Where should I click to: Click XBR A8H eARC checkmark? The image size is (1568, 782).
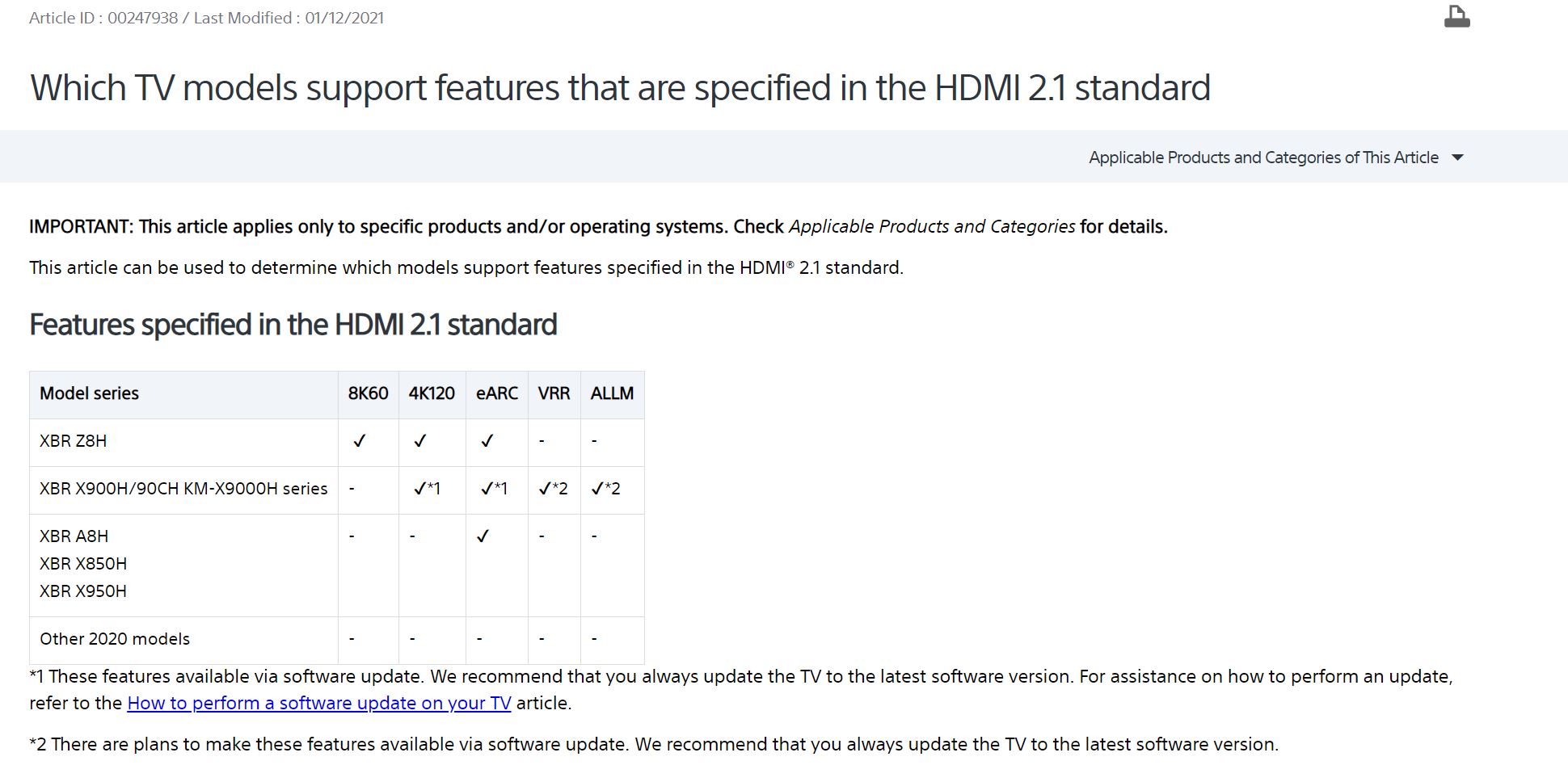(483, 536)
